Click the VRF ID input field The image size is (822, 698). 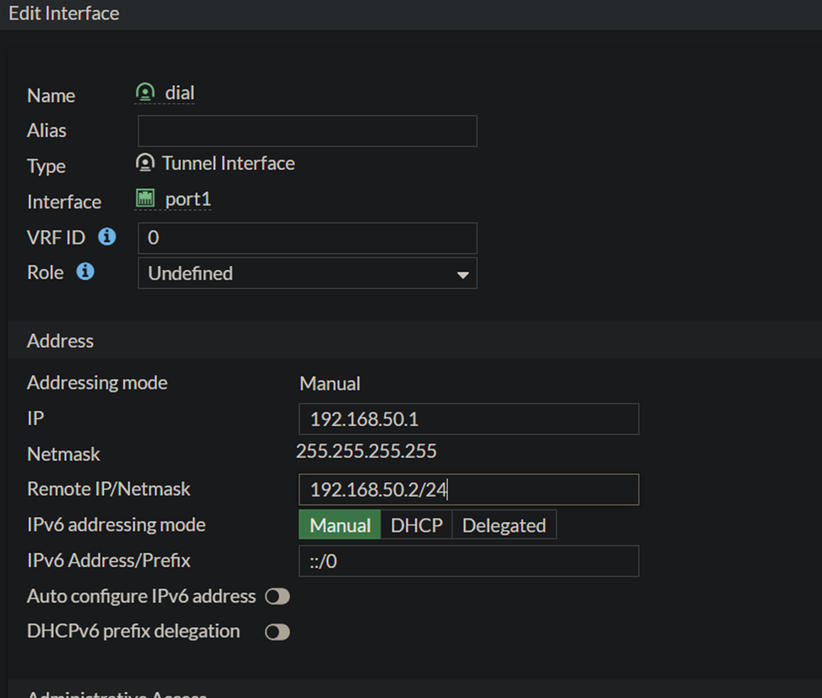(x=307, y=238)
